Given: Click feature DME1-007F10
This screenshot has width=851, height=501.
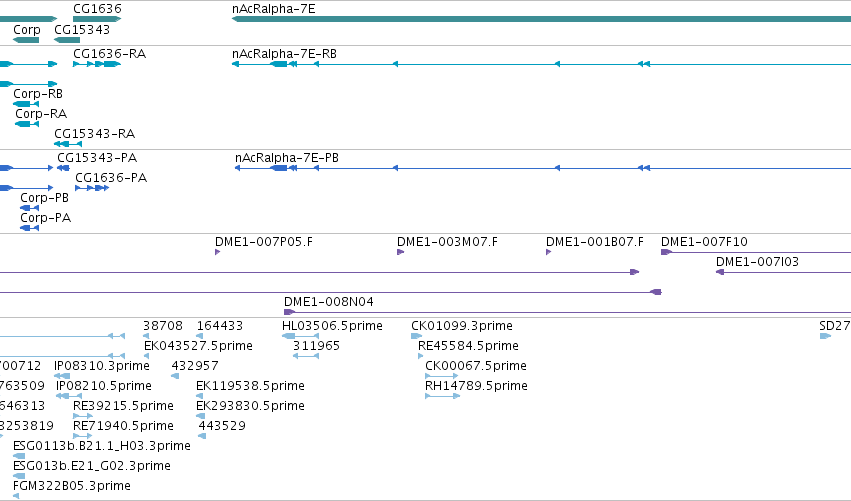Looking at the screenshot, I should pos(704,242).
